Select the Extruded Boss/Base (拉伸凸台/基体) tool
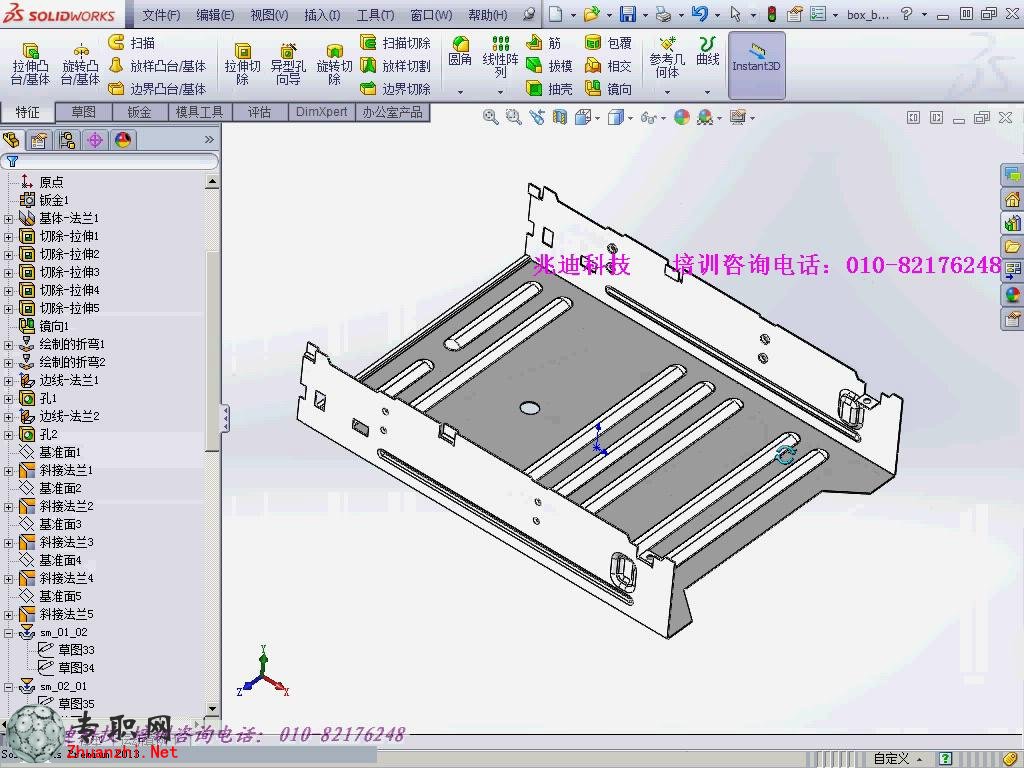The image size is (1024, 768). [30, 65]
